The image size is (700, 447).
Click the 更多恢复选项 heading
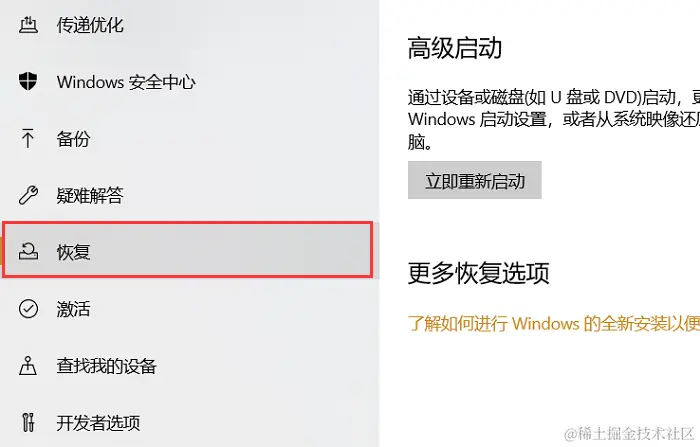pyautogui.click(x=478, y=273)
